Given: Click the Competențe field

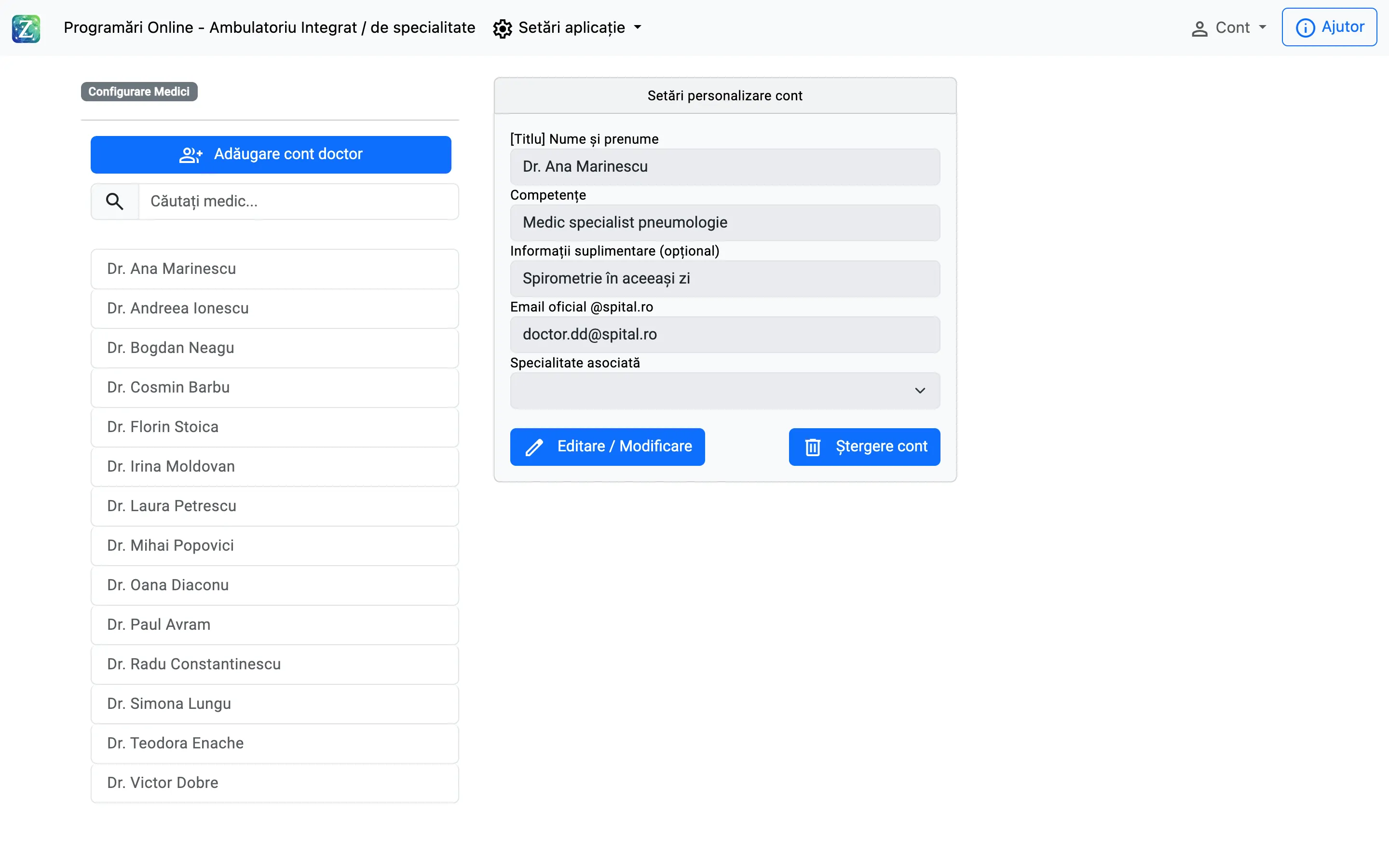Looking at the screenshot, I should tap(725, 223).
